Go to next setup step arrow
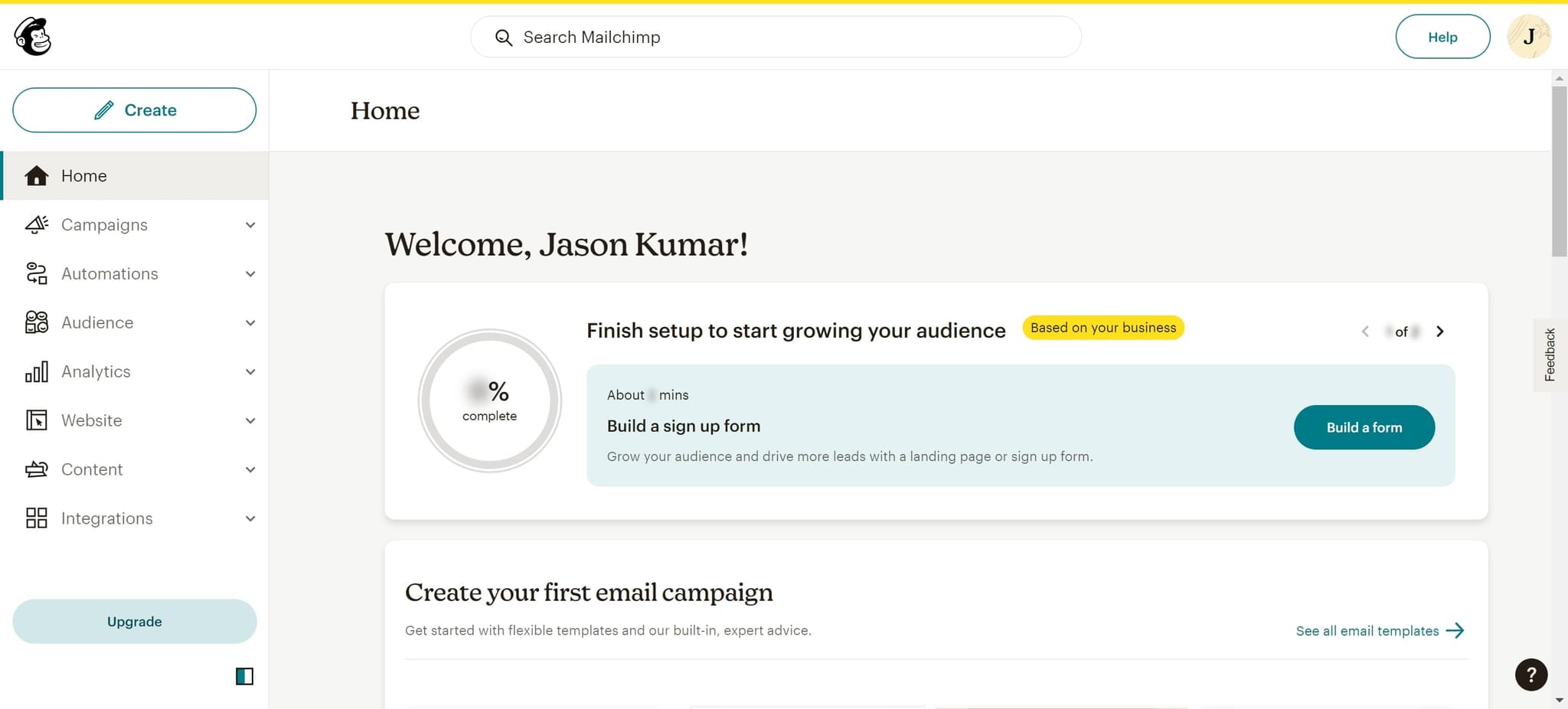 1439,332
